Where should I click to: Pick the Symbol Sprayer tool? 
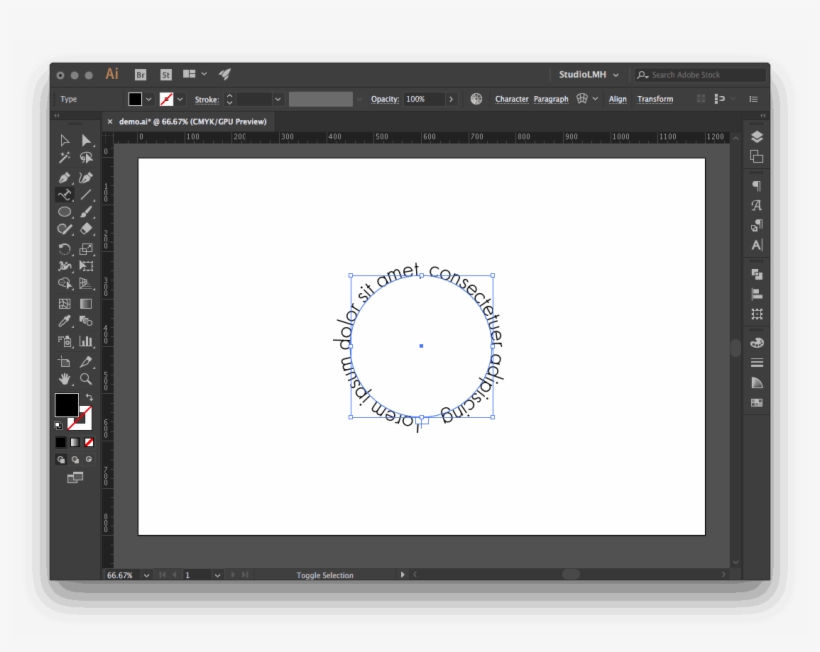pyautogui.click(x=64, y=341)
